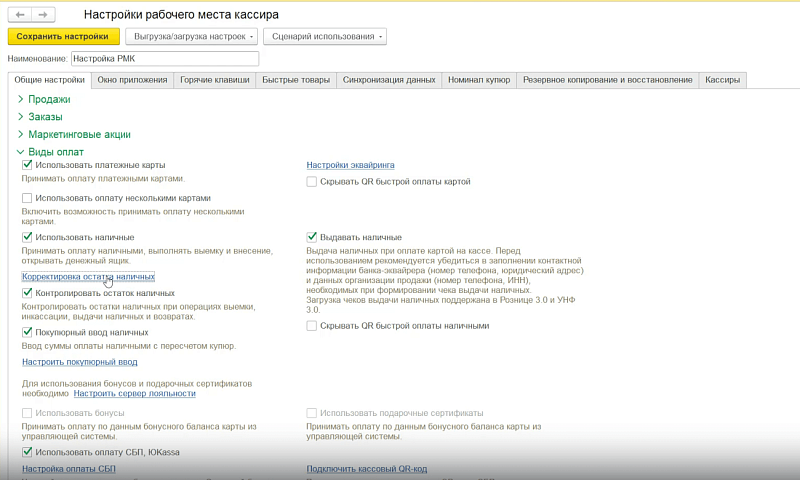This screenshot has height=480, width=800.
Task: Open the Быстрые товары tab
Action: 296,80
